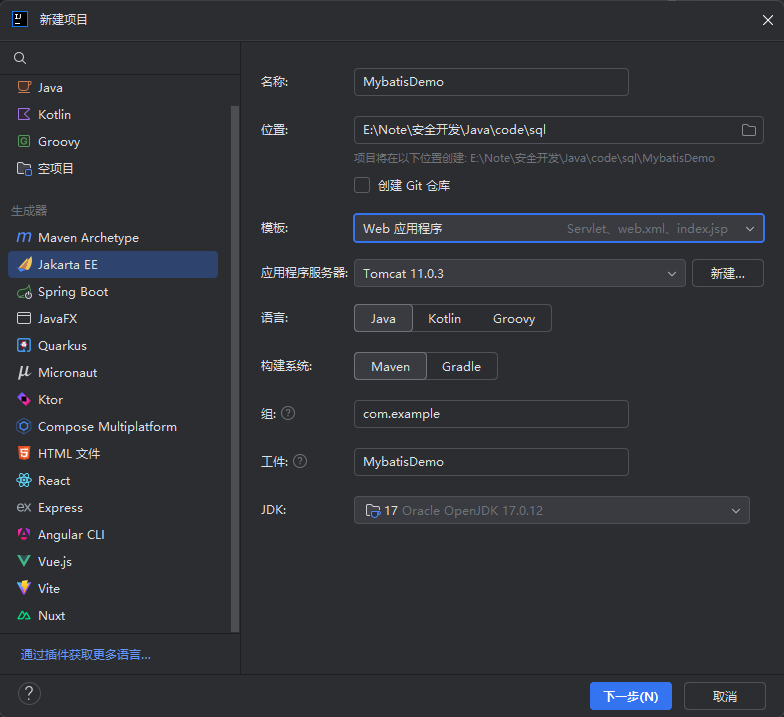Click the 名称 MybatisDemo input field

pyautogui.click(x=491, y=82)
